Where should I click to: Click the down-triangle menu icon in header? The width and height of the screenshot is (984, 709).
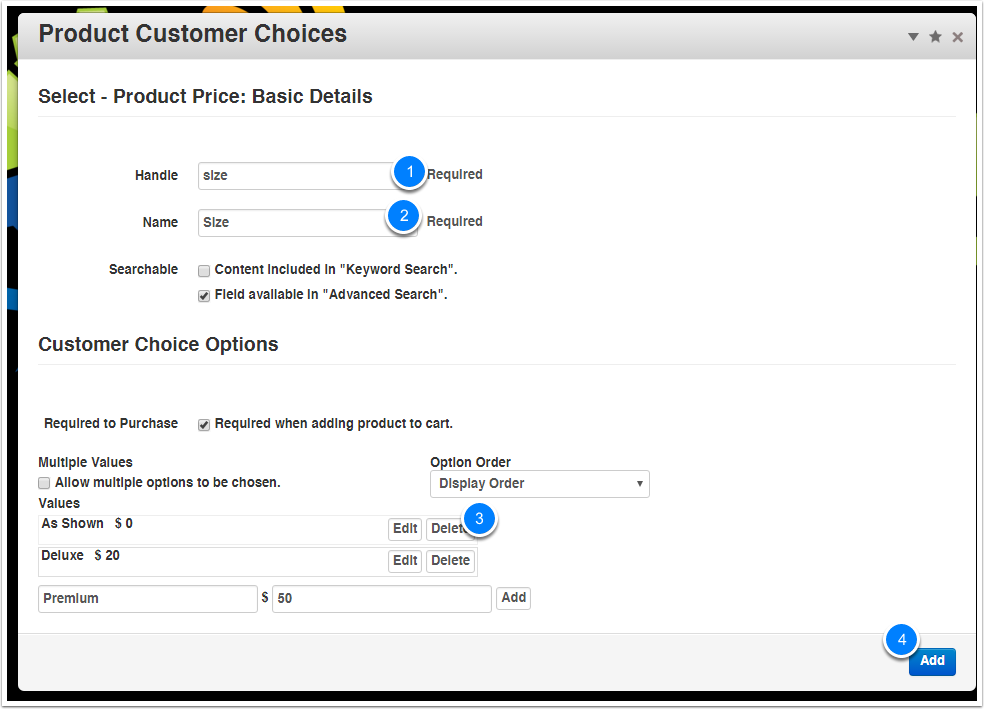tap(913, 37)
